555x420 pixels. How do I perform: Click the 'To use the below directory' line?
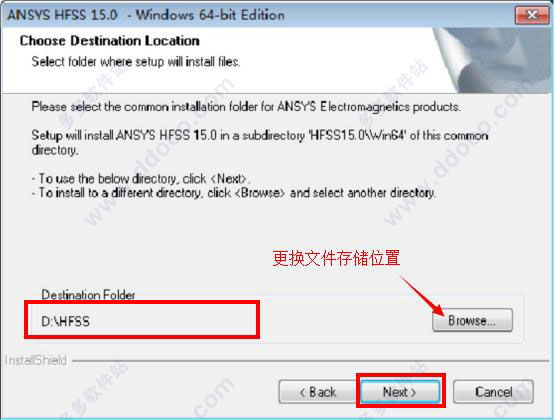[x=142, y=178]
